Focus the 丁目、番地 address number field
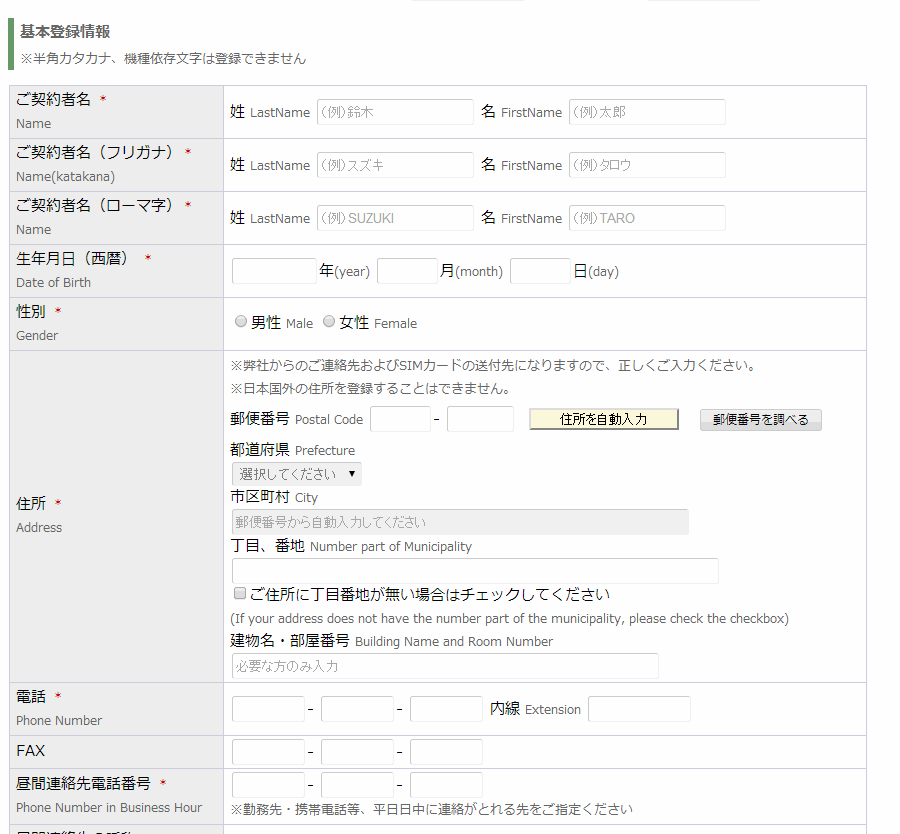The image size is (900, 834). coord(475,571)
